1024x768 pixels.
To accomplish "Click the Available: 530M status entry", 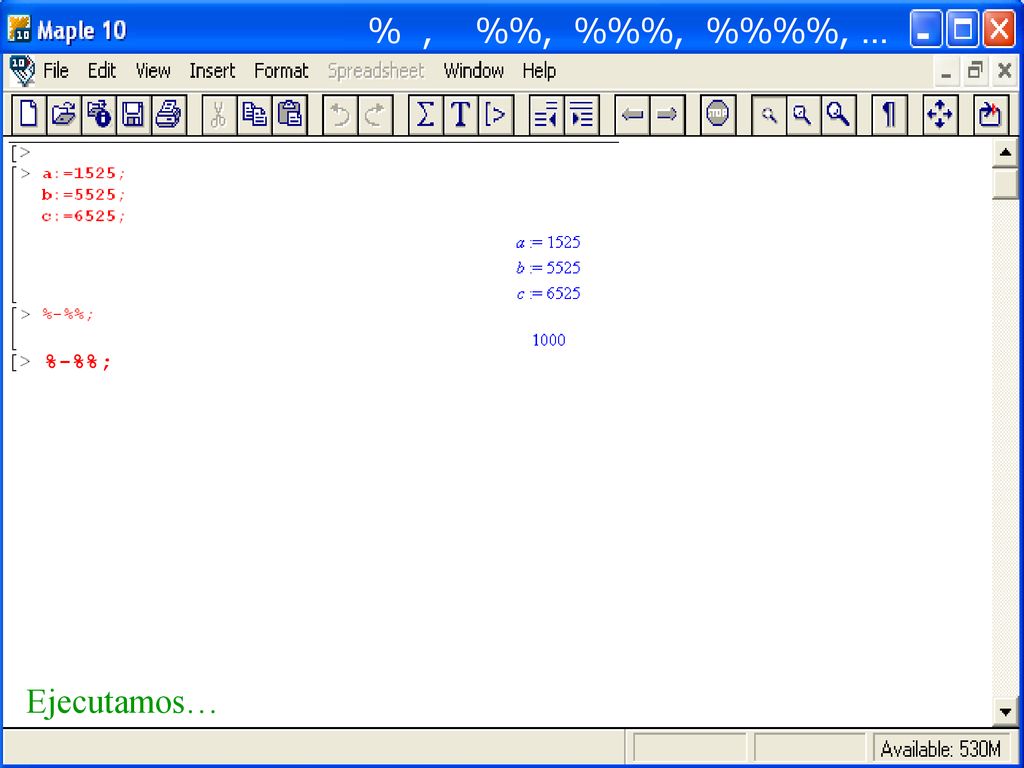I will [x=940, y=748].
